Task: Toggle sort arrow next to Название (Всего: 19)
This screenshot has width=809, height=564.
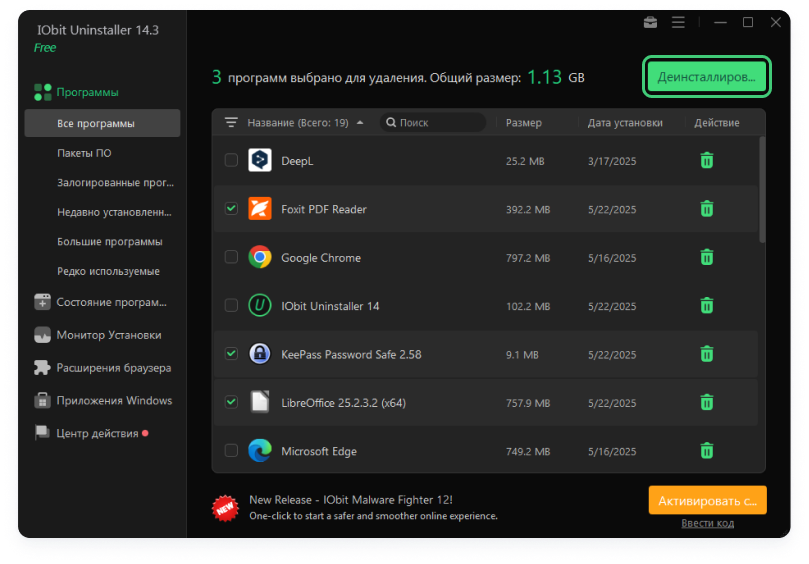Action: click(x=360, y=123)
